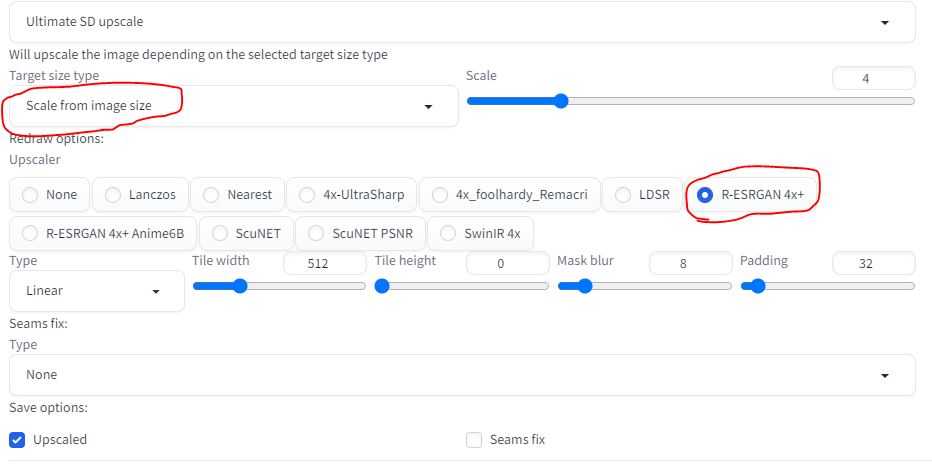Click the "Seams fix:" heading text
This screenshot has width=932, height=474.
(x=39, y=324)
